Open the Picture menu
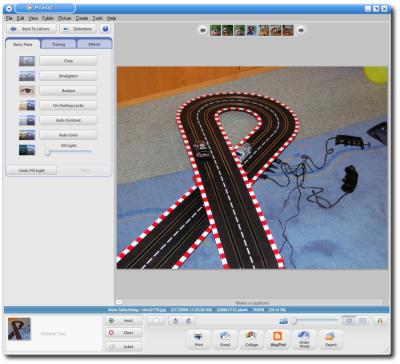This screenshot has height=364, width=400. click(65, 18)
